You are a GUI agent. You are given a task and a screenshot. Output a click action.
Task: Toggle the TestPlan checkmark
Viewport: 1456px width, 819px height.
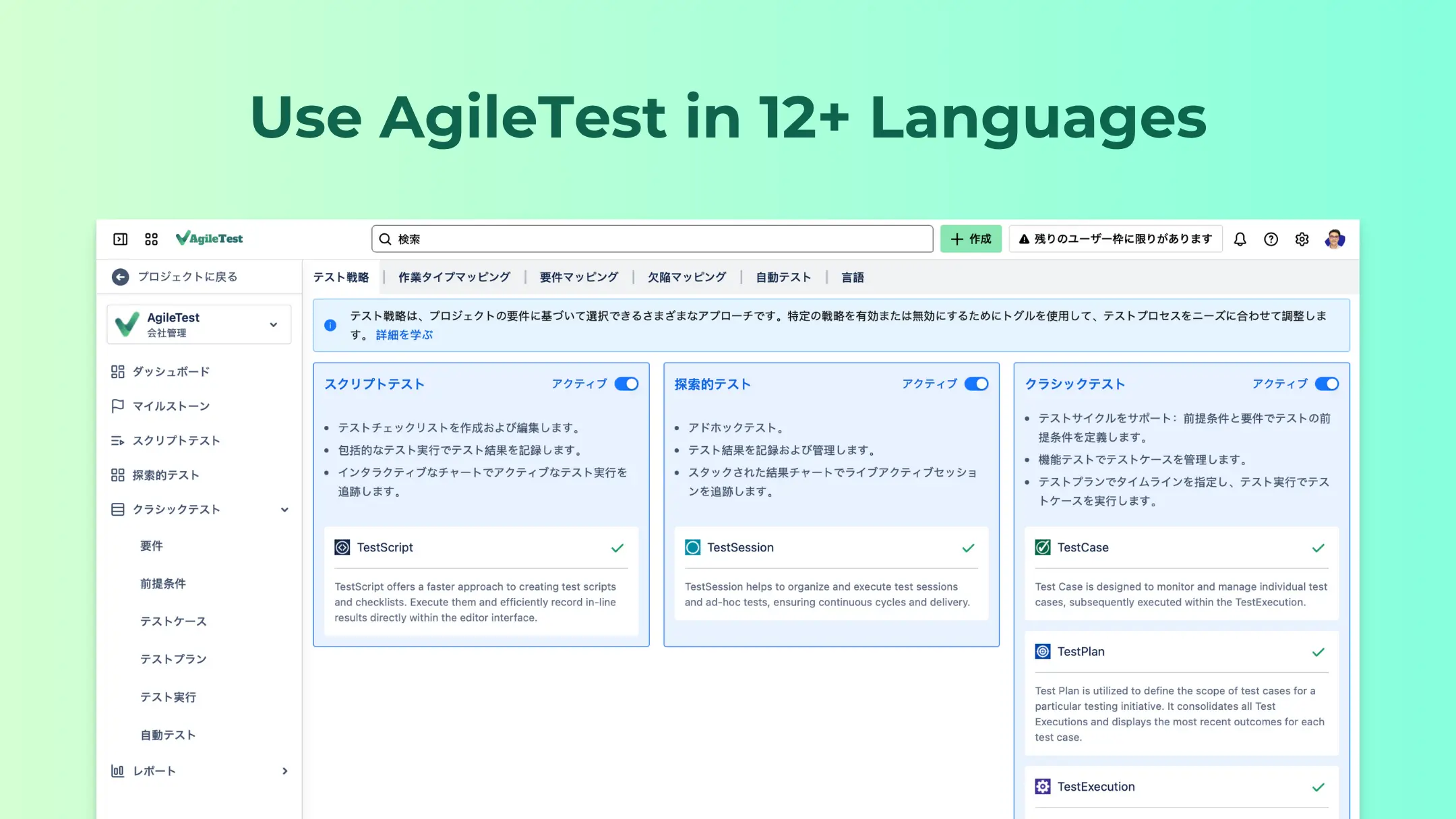1318,653
